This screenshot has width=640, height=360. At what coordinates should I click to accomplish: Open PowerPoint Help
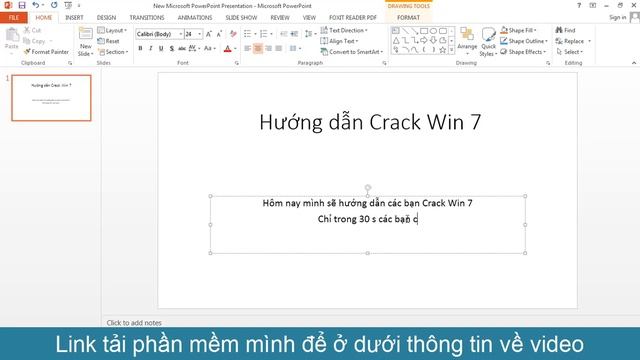point(579,5)
